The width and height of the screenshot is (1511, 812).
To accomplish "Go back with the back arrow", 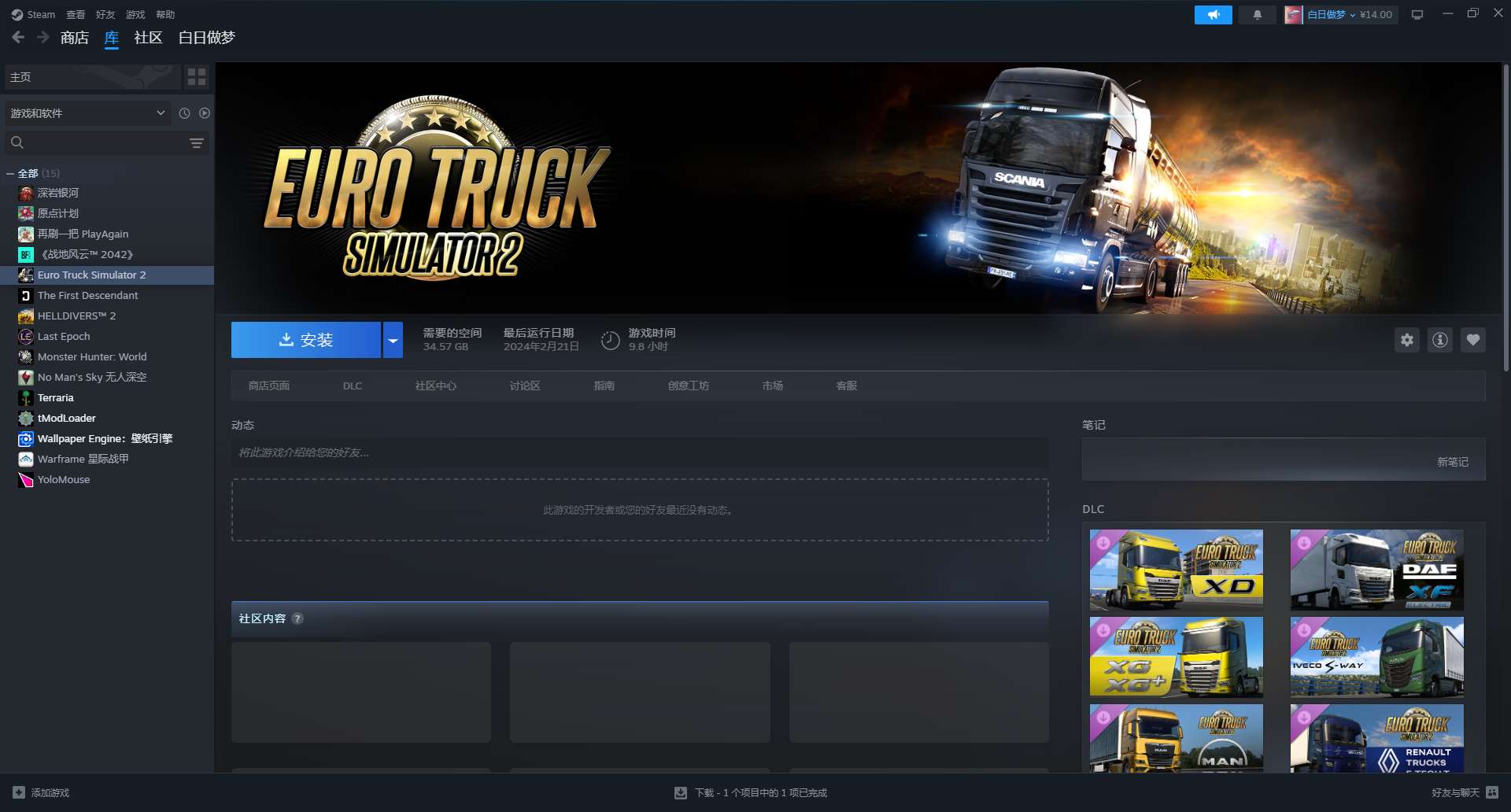I will [18, 38].
